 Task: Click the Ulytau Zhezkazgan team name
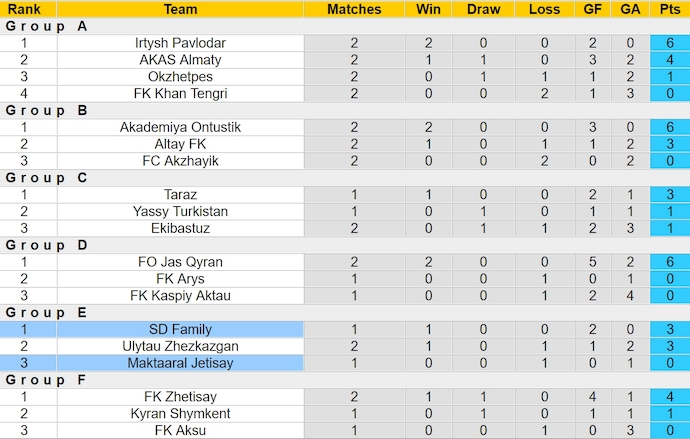tap(180, 346)
